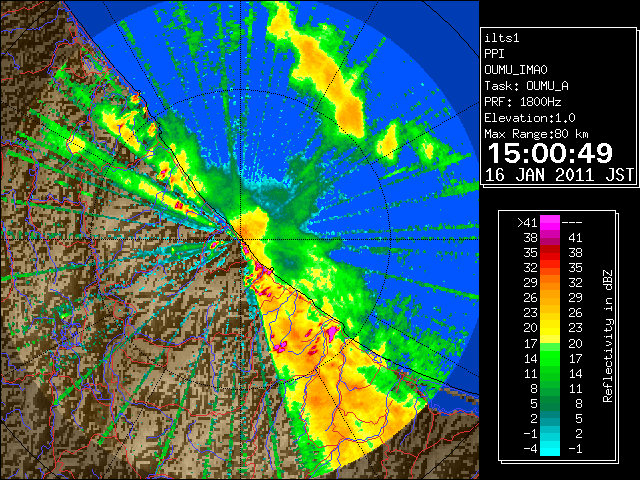
Task: Click the 'ilts1' label in info panel
Action: click(502, 38)
